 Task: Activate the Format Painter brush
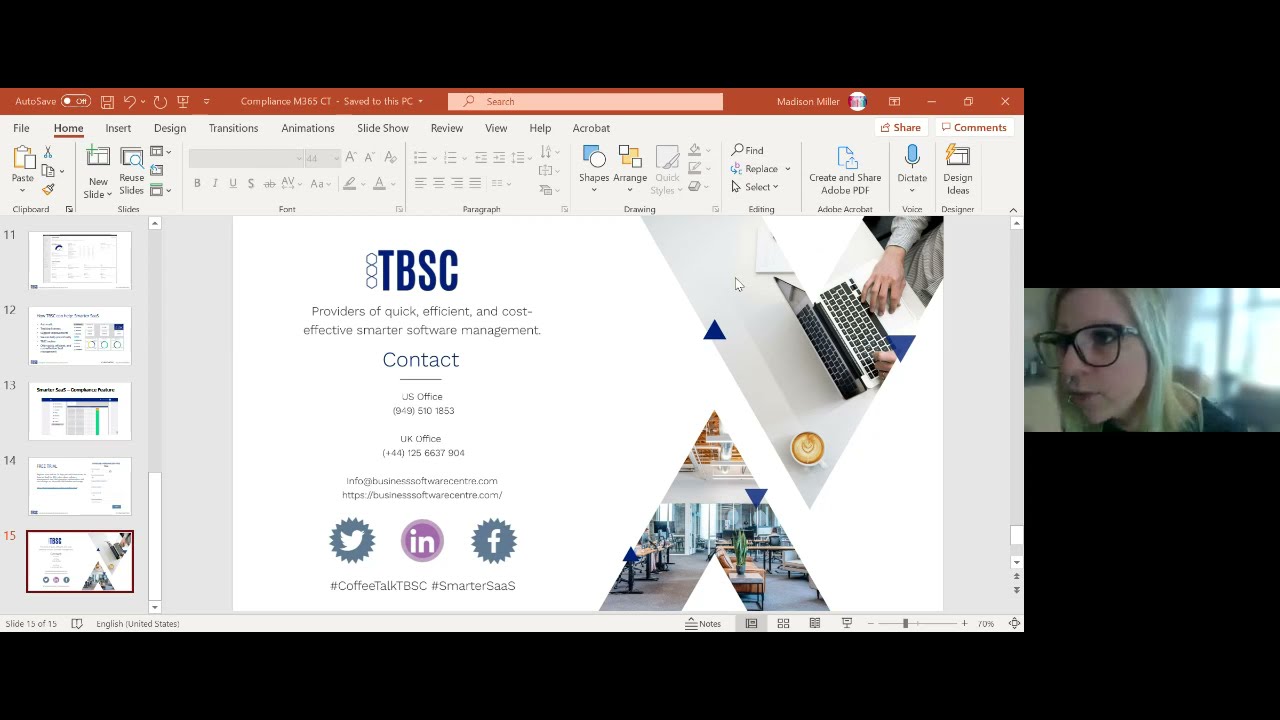(48, 190)
